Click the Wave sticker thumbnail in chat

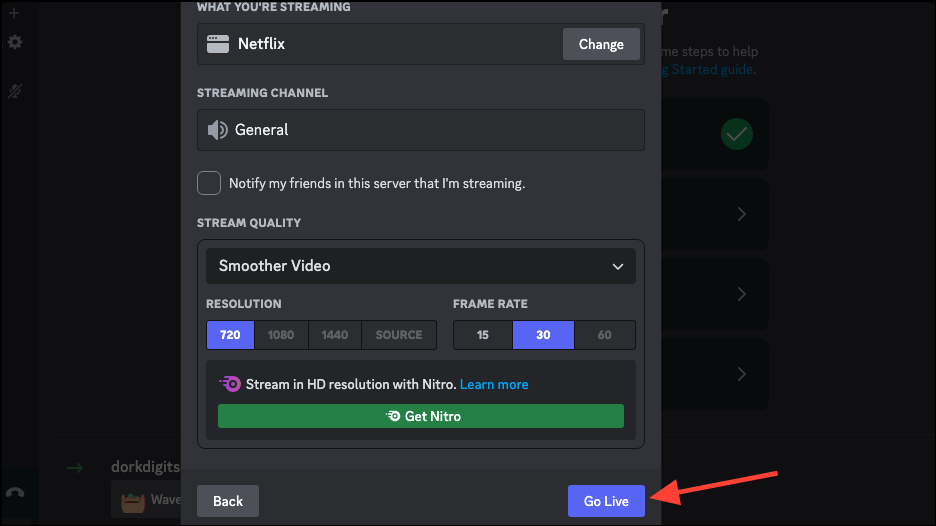coord(133,502)
